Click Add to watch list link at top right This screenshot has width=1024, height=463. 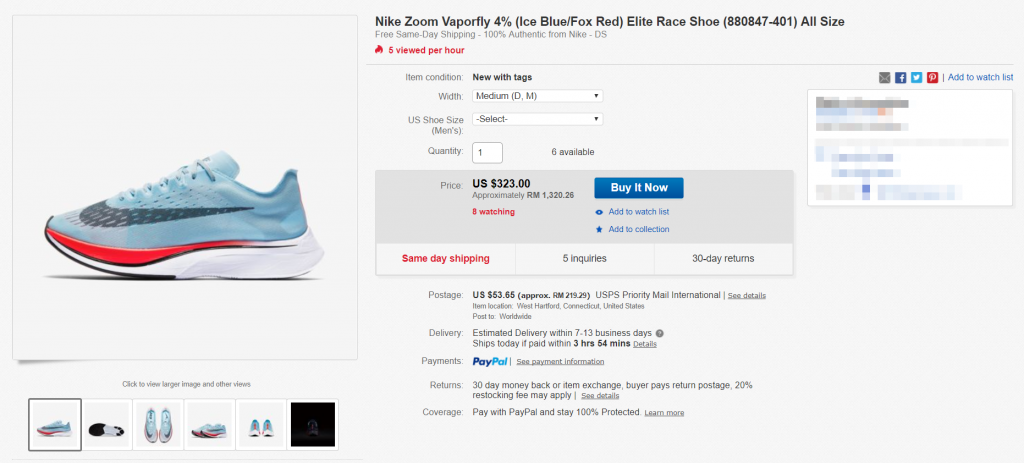tap(980, 77)
